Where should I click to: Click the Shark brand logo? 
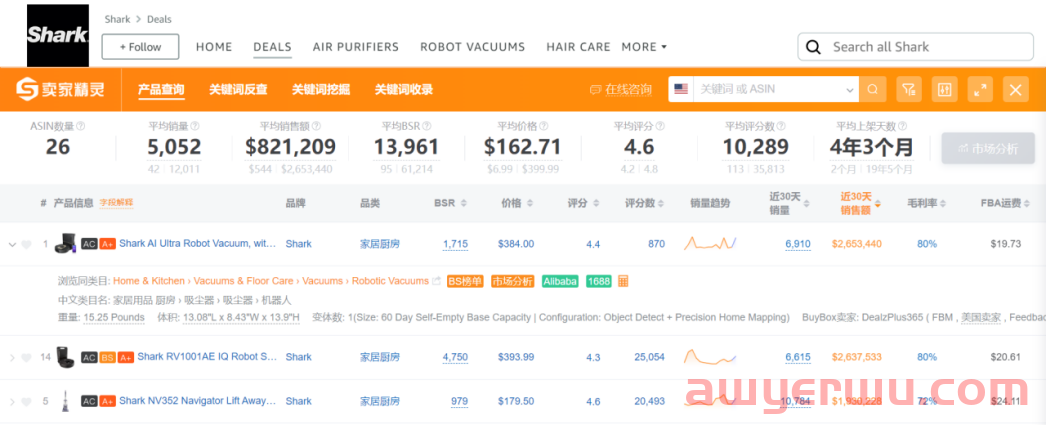57,34
